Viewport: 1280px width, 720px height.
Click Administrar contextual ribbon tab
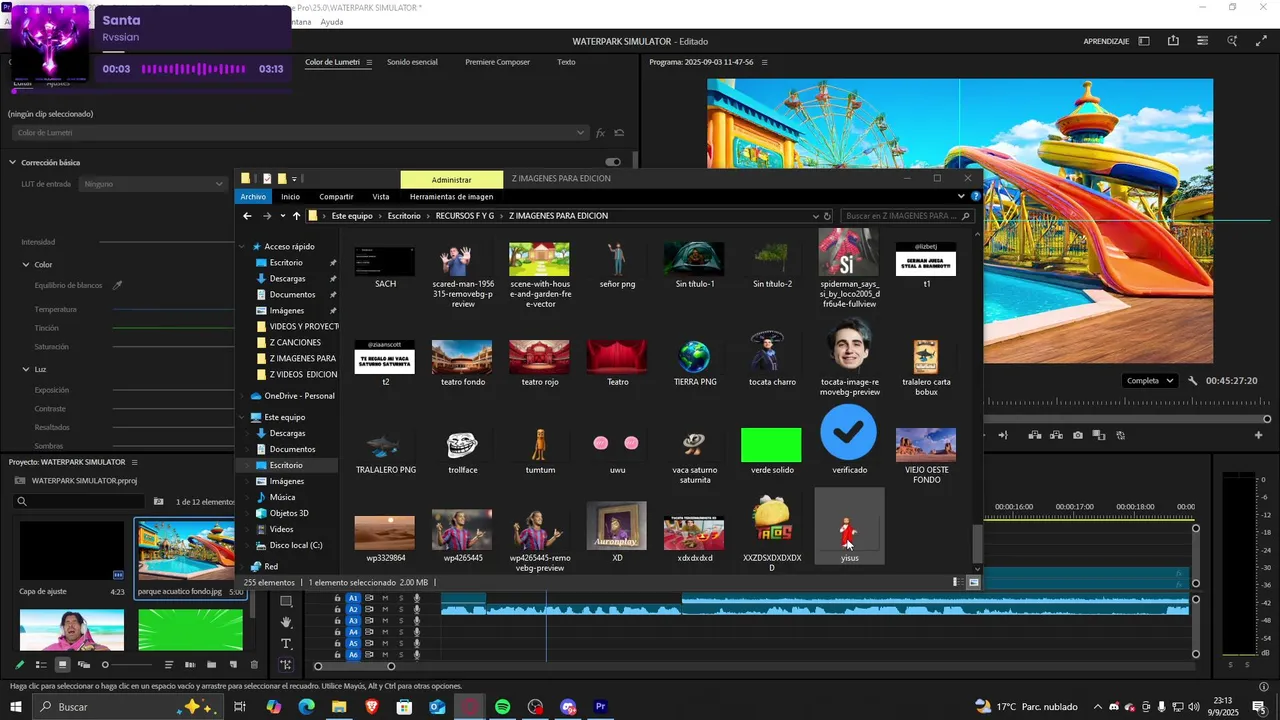click(x=451, y=179)
